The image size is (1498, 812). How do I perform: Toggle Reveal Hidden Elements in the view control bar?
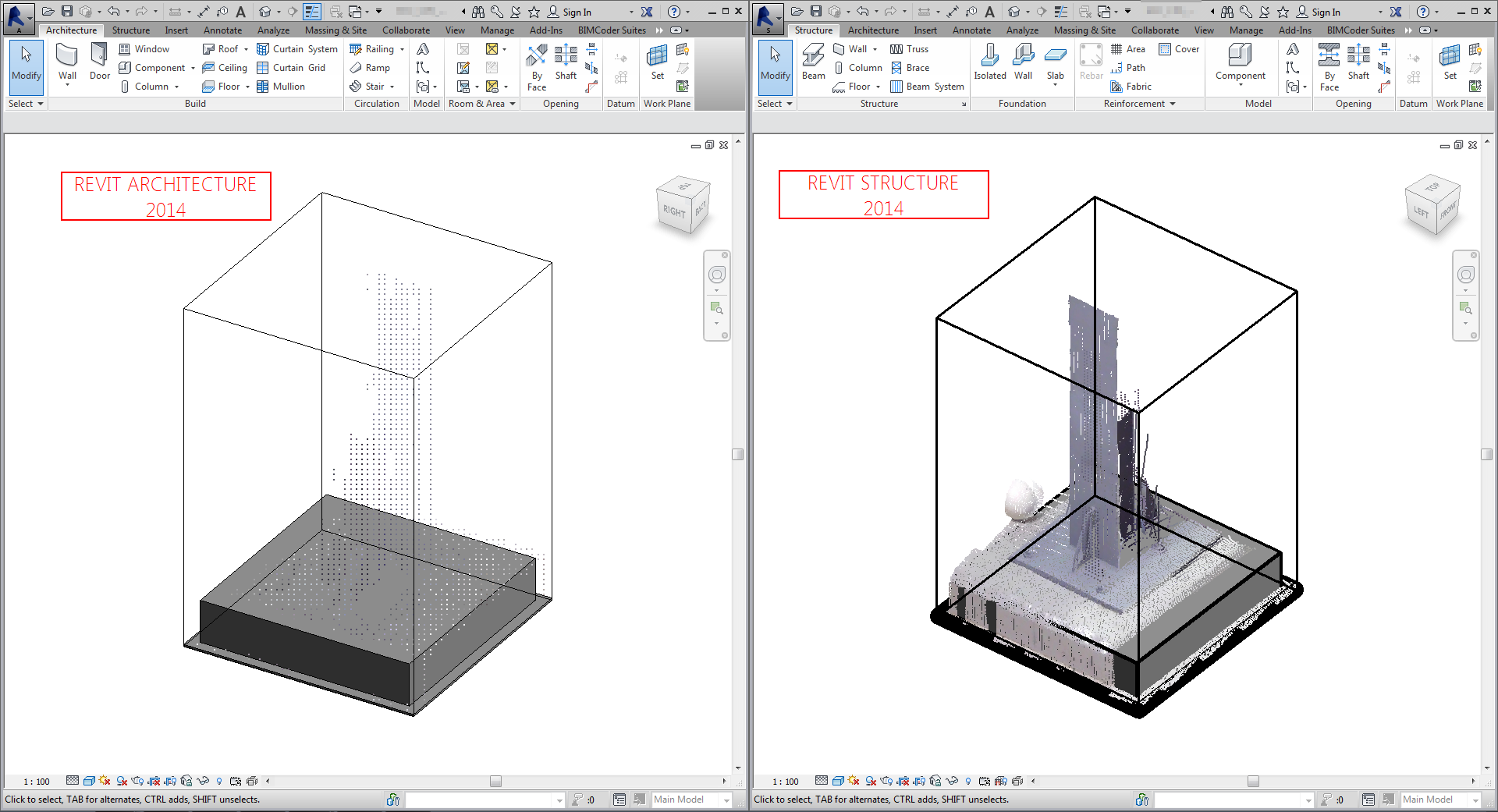point(219,781)
